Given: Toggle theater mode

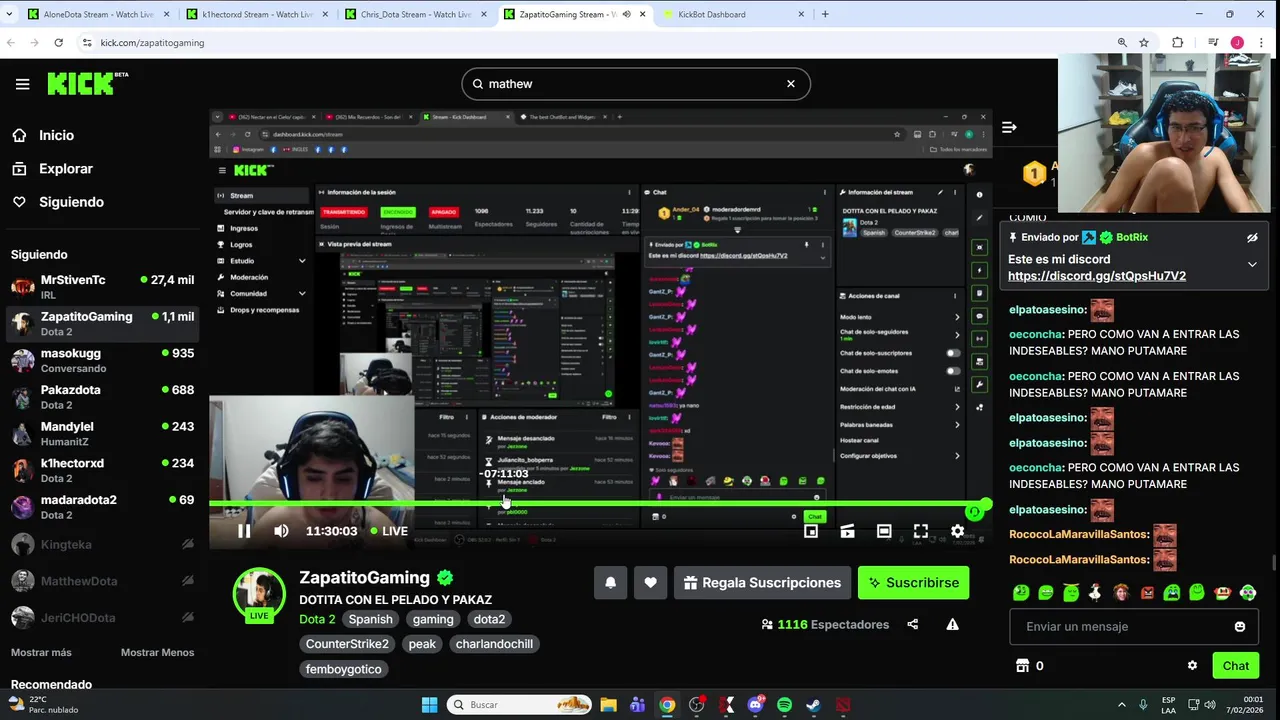Looking at the screenshot, I should click(884, 531).
